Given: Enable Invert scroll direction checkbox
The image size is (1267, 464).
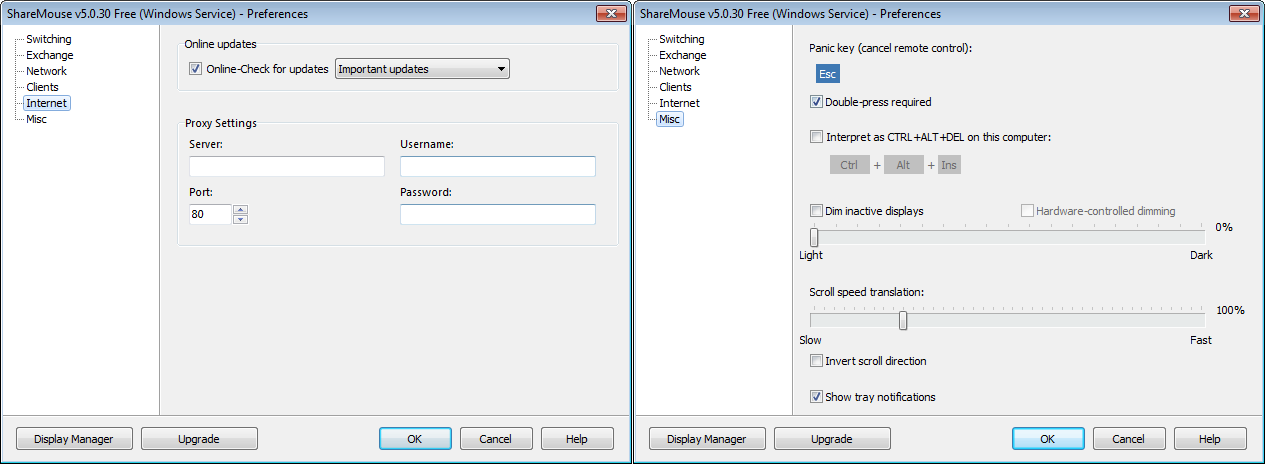Looking at the screenshot, I should click(817, 361).
